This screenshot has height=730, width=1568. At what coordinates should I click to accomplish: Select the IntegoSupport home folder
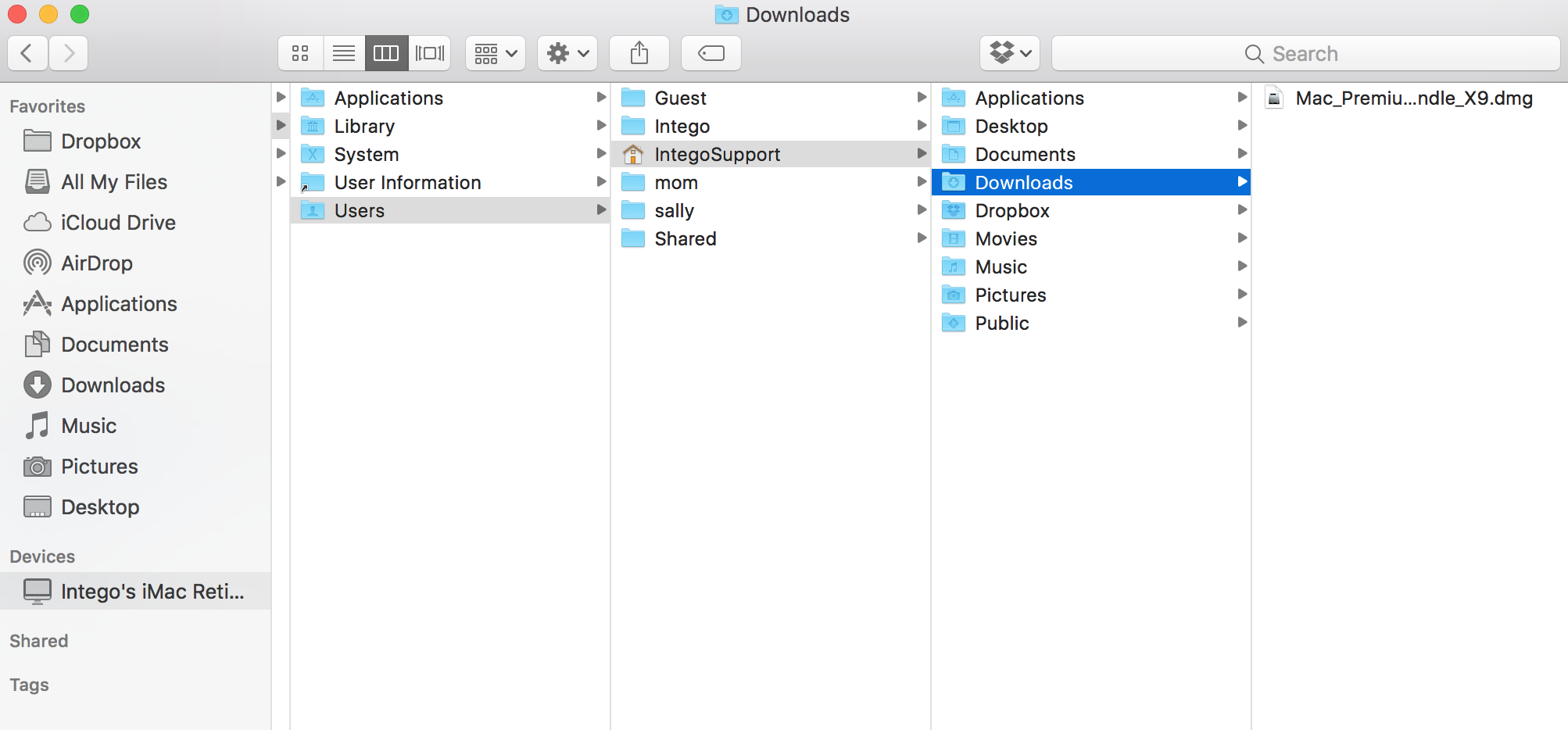pyautogui.click(x=771, y=154)
